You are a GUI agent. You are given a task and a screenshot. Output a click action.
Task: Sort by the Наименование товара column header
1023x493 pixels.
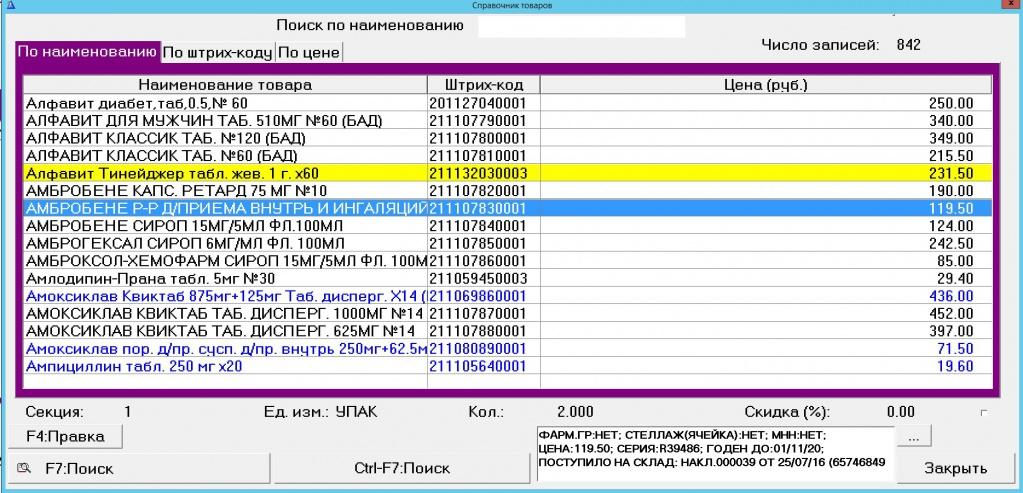pyautogui.click(x=225, y=85)
